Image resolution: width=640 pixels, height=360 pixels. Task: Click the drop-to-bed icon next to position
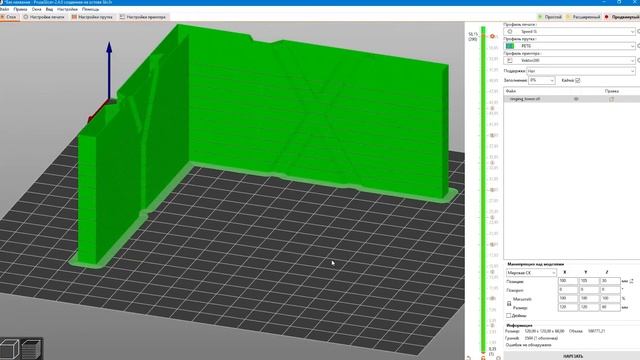coord(632,281)
